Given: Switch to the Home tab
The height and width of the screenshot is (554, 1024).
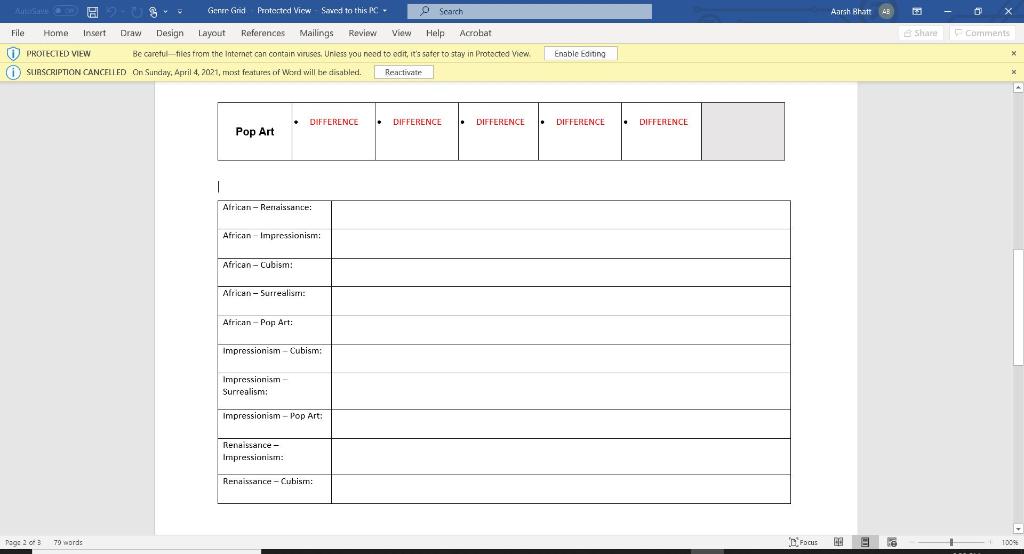Looking at the screenshot, I should tap(56, 33).
